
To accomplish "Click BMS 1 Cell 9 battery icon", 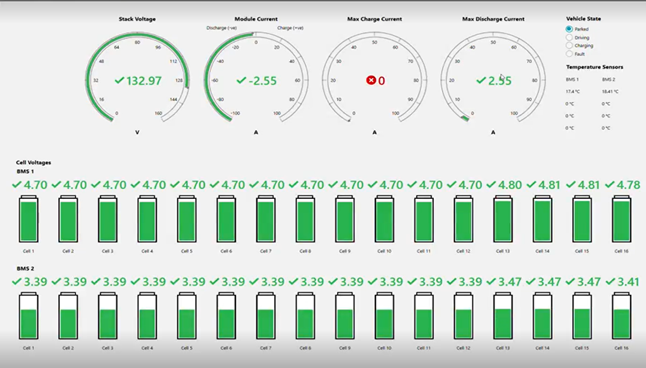I will [x=345, y=219].
